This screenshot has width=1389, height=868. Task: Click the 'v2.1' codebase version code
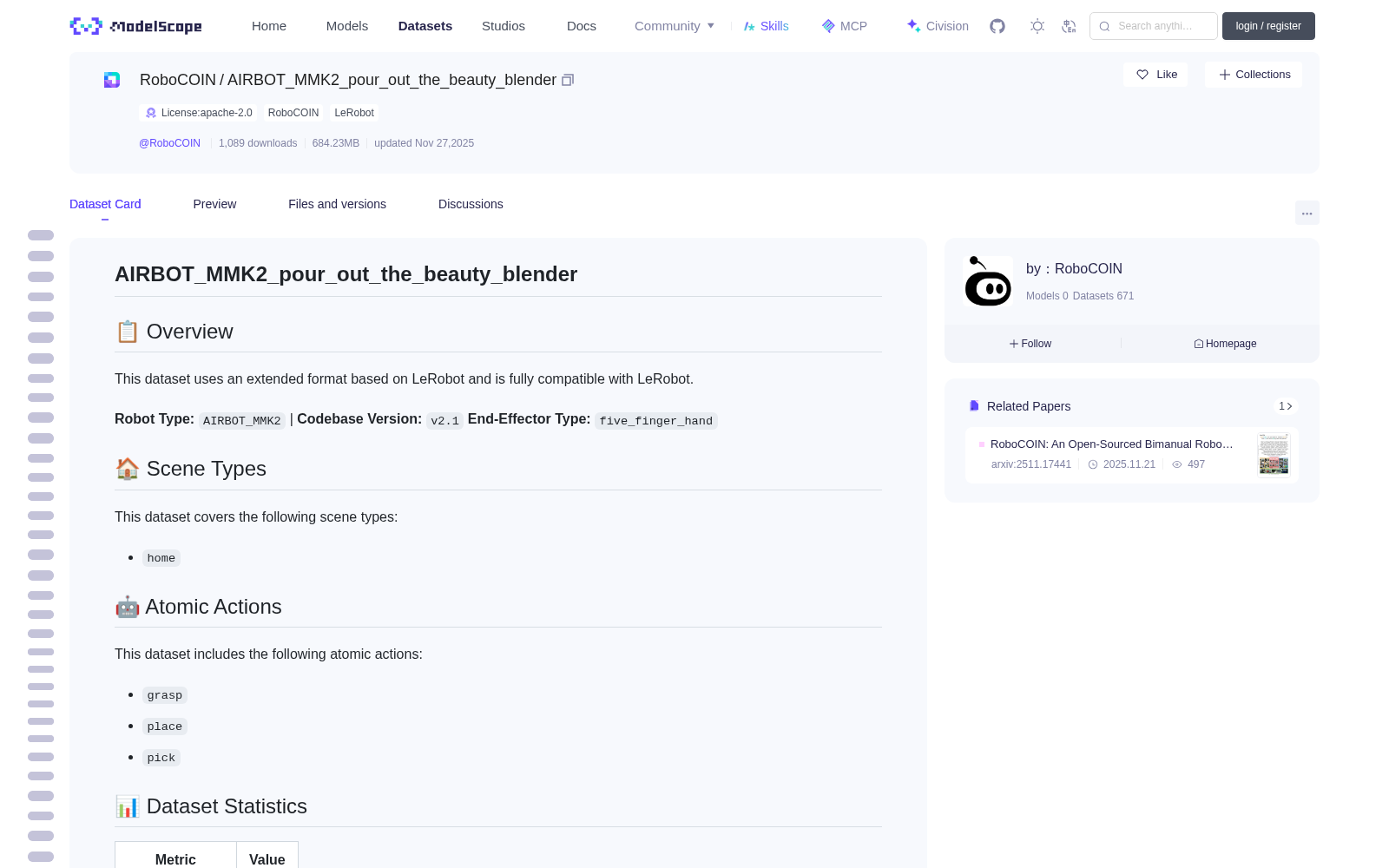coord(445,421)
